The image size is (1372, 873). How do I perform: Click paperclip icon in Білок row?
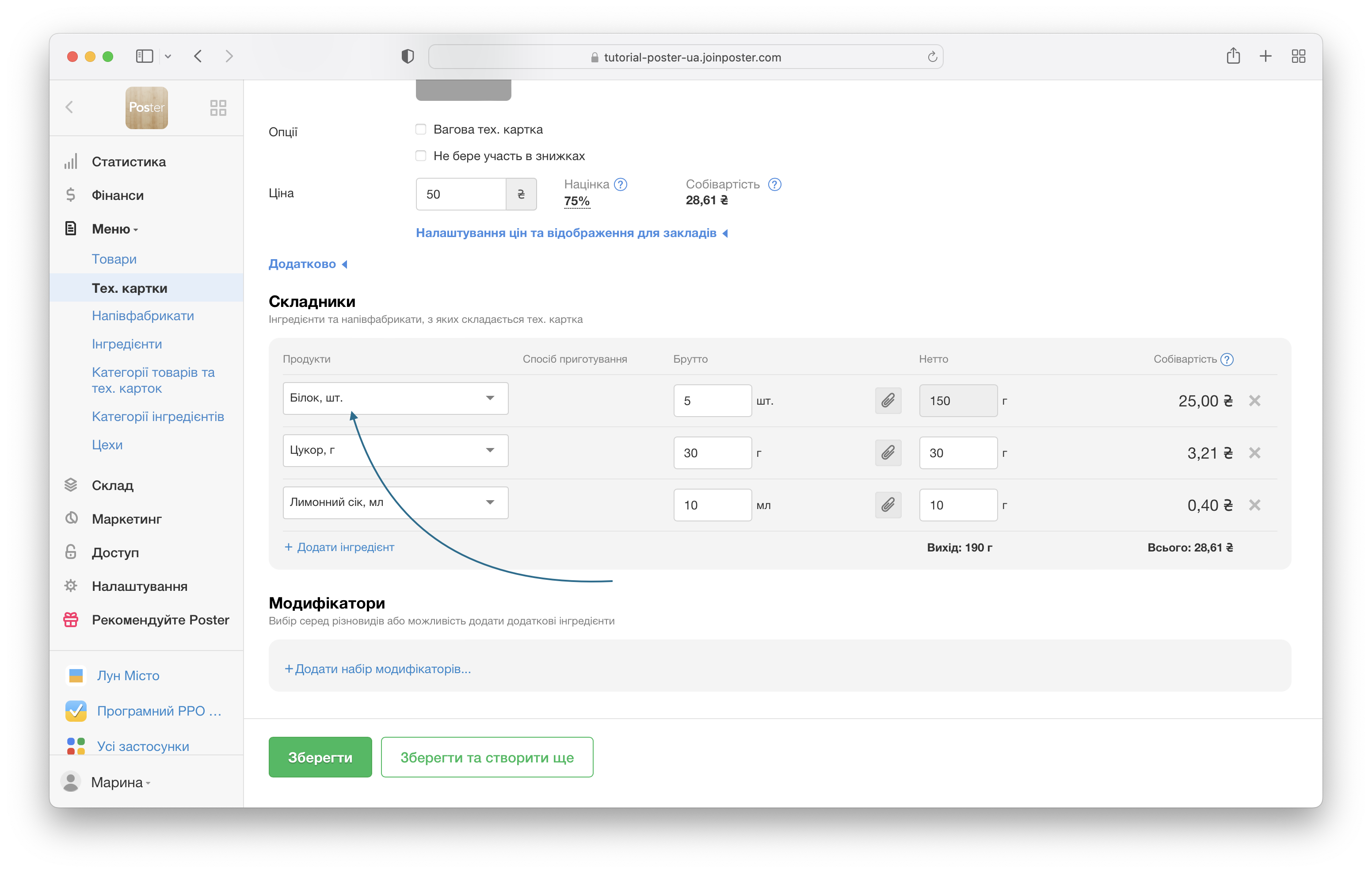pos(888,401)
